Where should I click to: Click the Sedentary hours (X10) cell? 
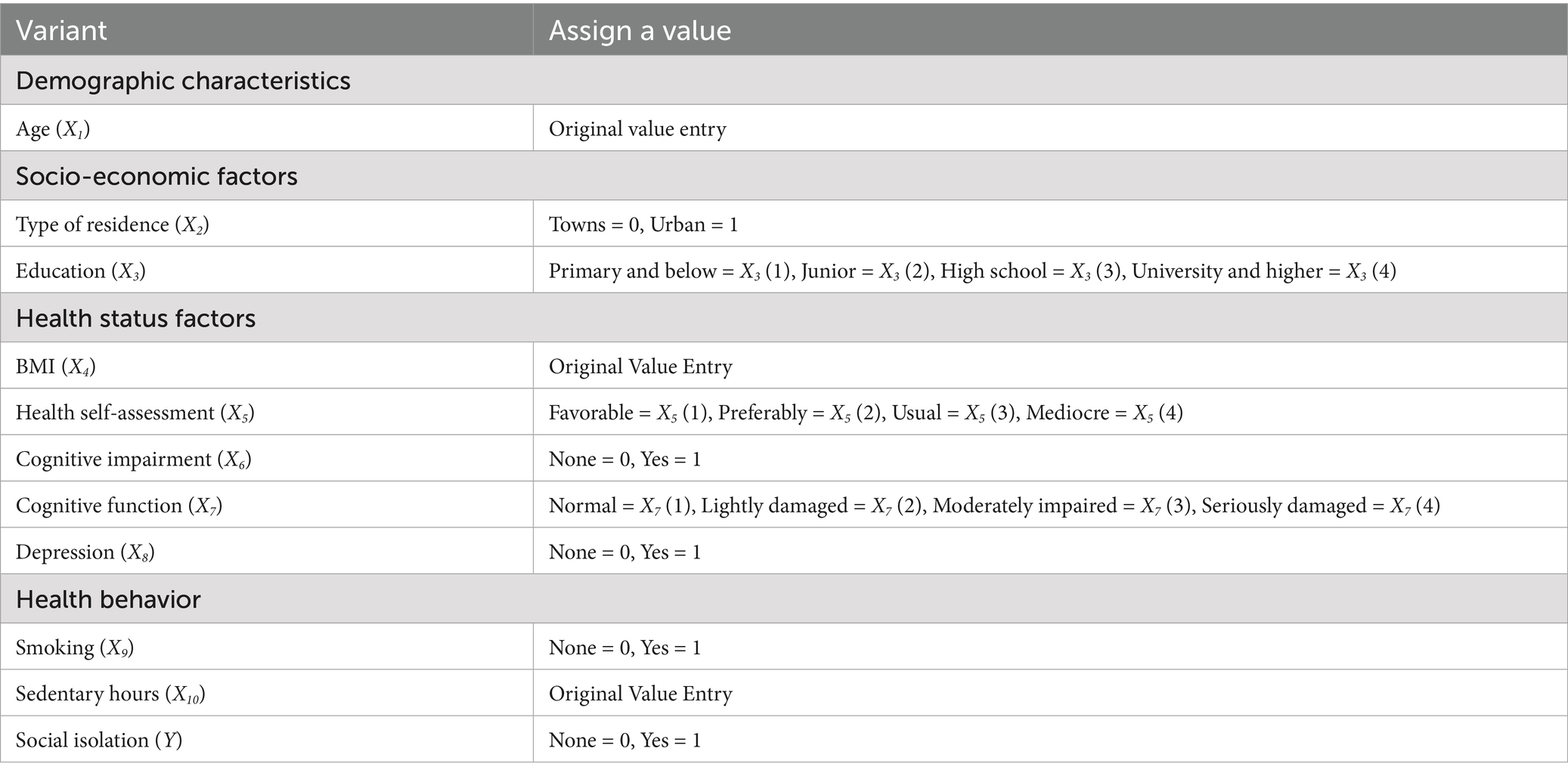(267, 693)
